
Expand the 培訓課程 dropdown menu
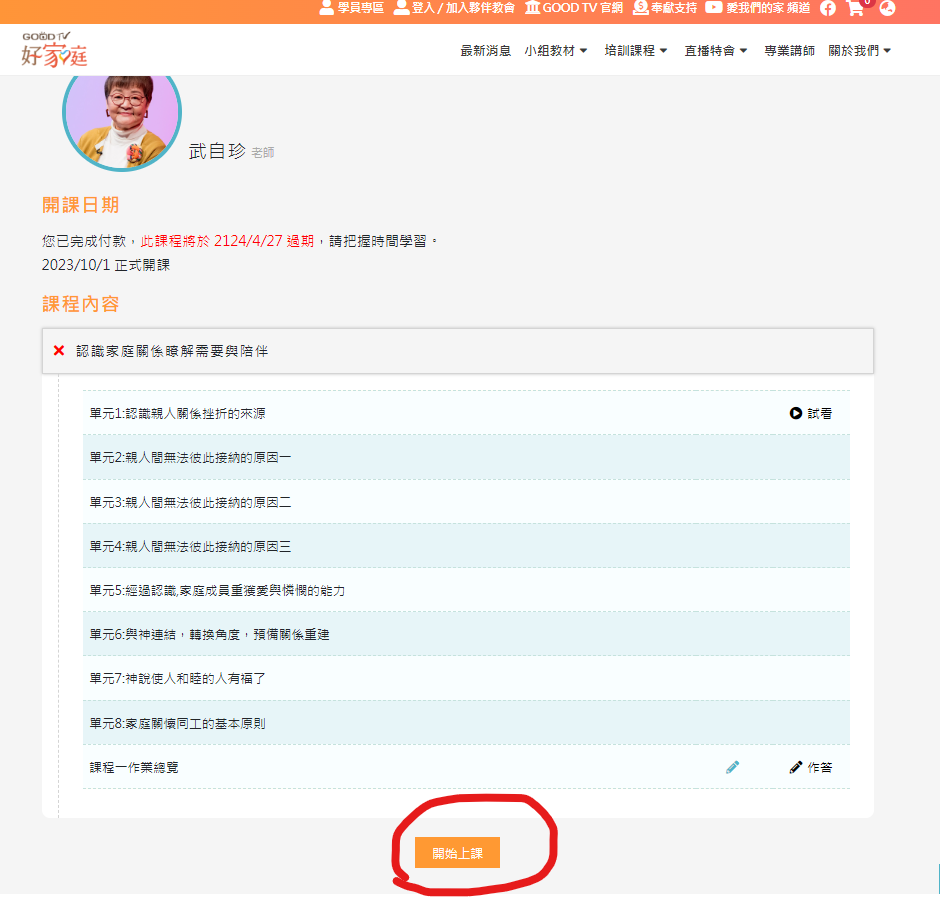point(636,51)
